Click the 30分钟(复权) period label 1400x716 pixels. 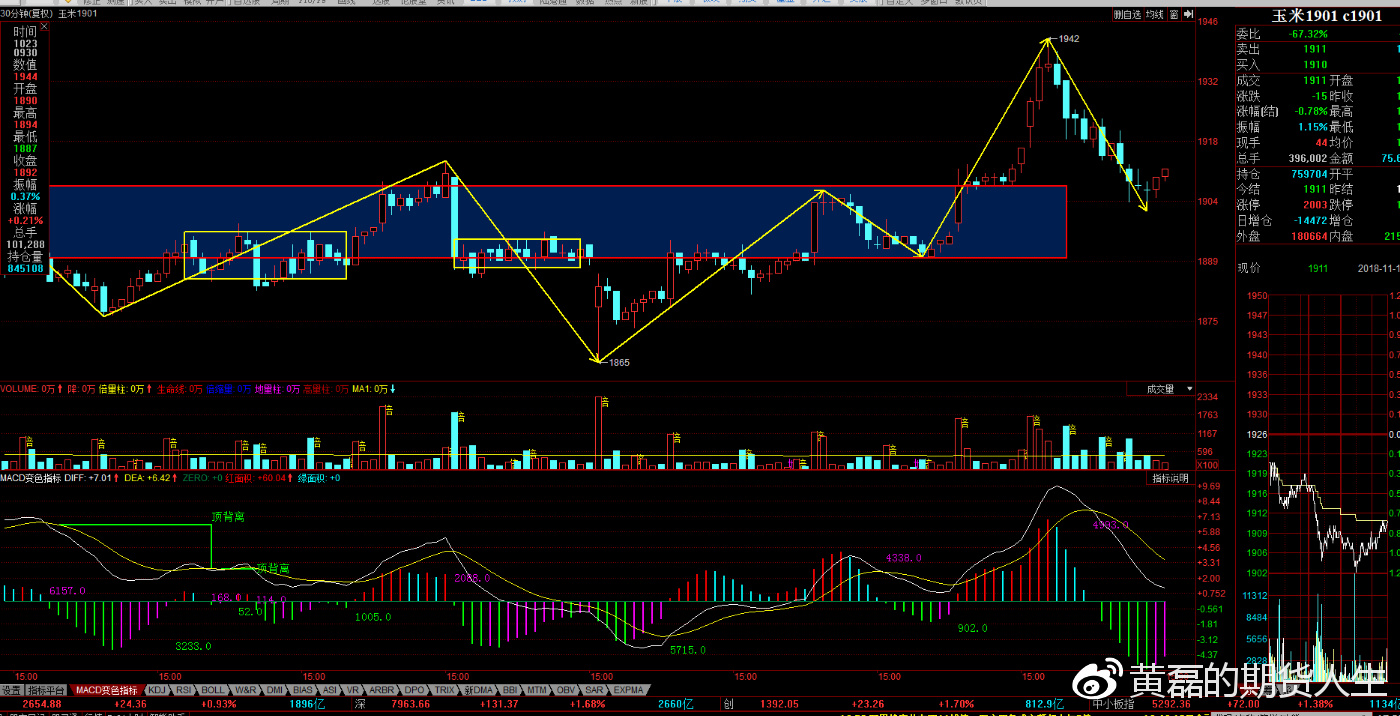coord(27,15)
